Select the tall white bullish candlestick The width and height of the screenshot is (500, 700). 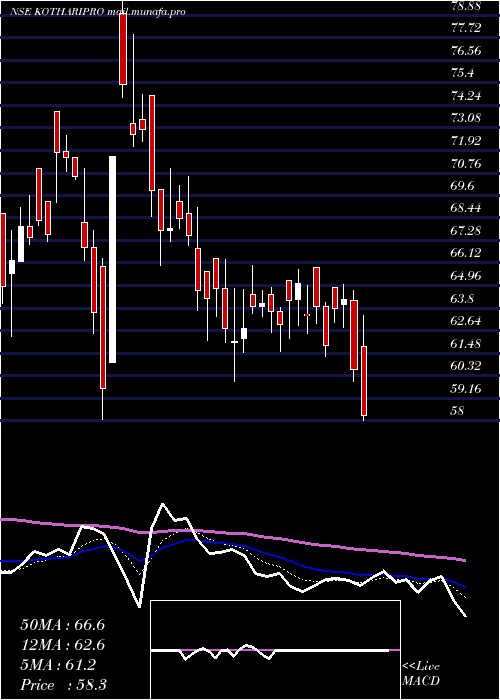pyautogui.click(x=112, y=259)
